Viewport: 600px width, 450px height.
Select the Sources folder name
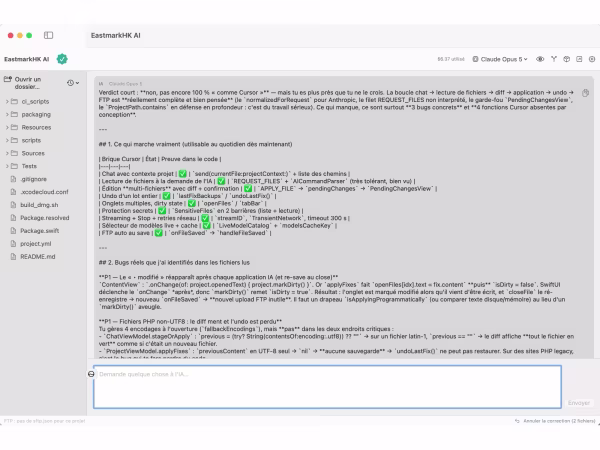pyautogui.click(x=33, y=153)
